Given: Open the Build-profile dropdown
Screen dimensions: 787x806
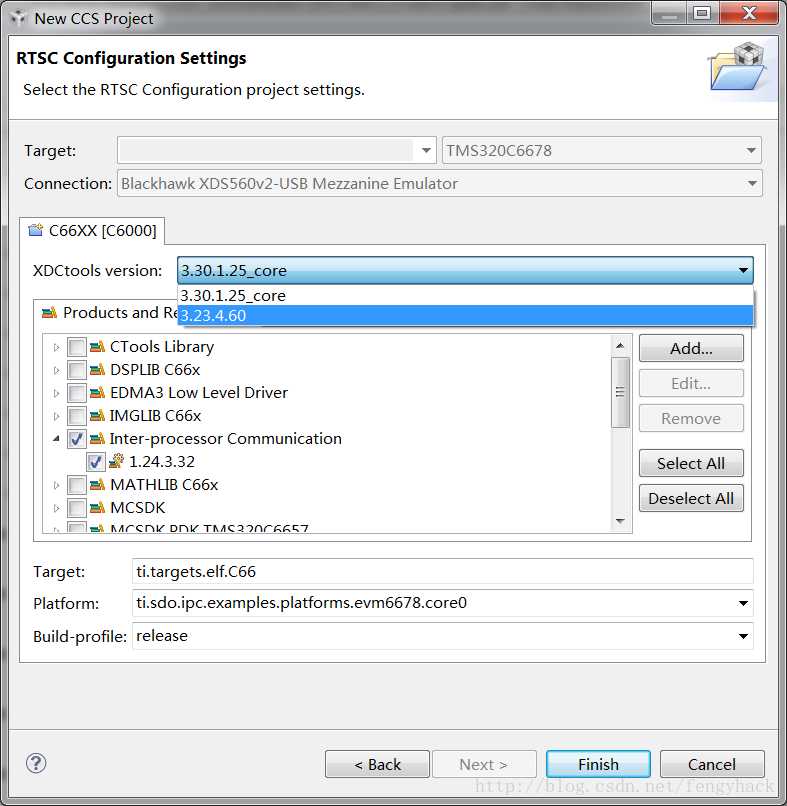Looking at the screenshot, I should (743, 636).
